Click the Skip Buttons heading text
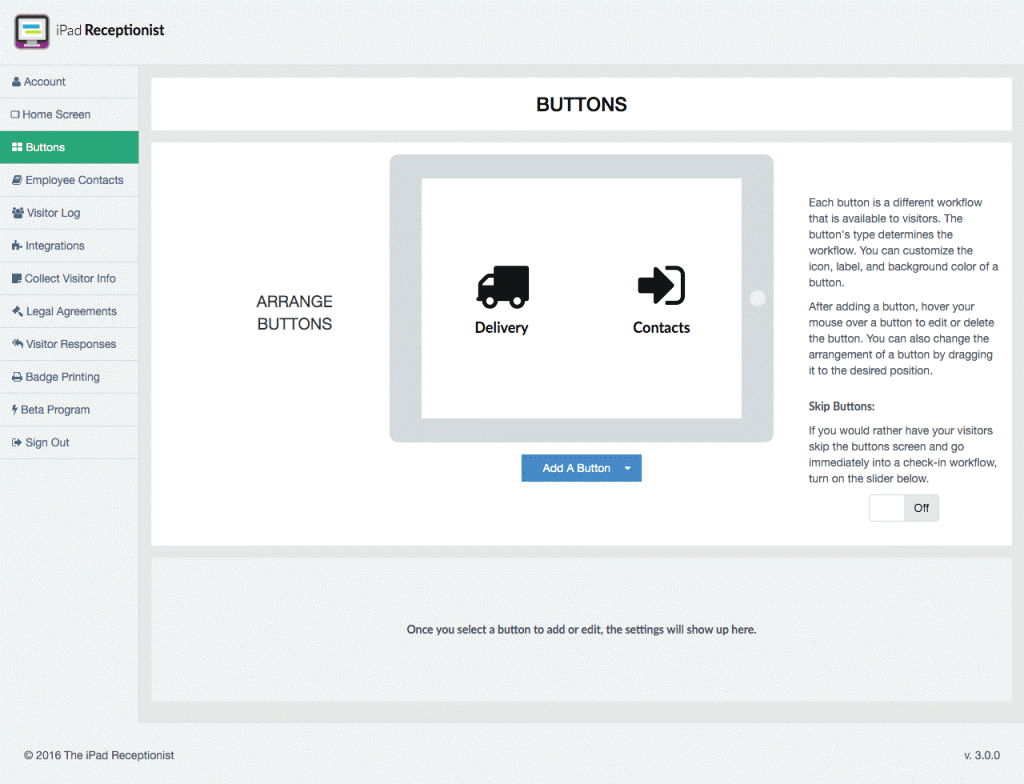Screen dimensions: 1024x784 click(841, 406)
